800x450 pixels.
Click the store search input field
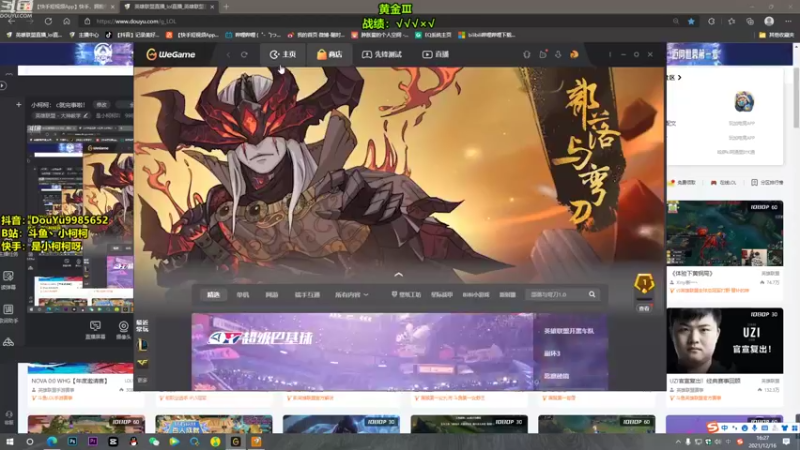(x=557, y=294)
